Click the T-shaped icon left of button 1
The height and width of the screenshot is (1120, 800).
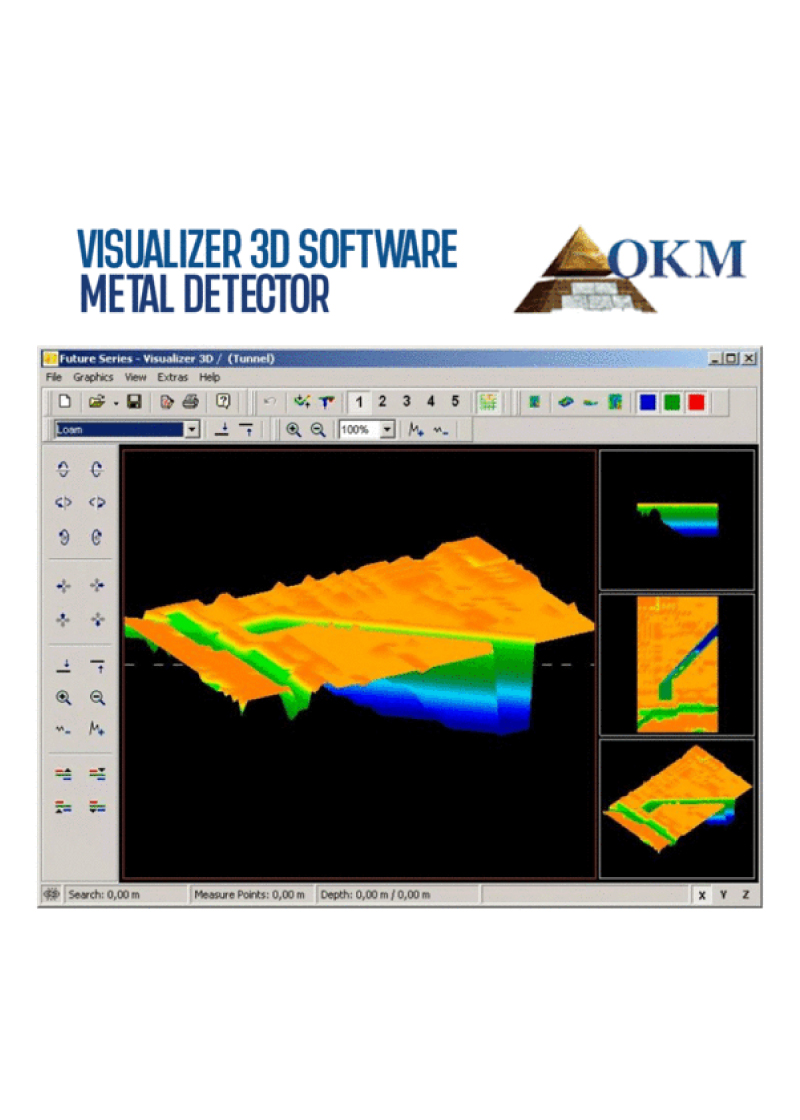pos(326,401)
